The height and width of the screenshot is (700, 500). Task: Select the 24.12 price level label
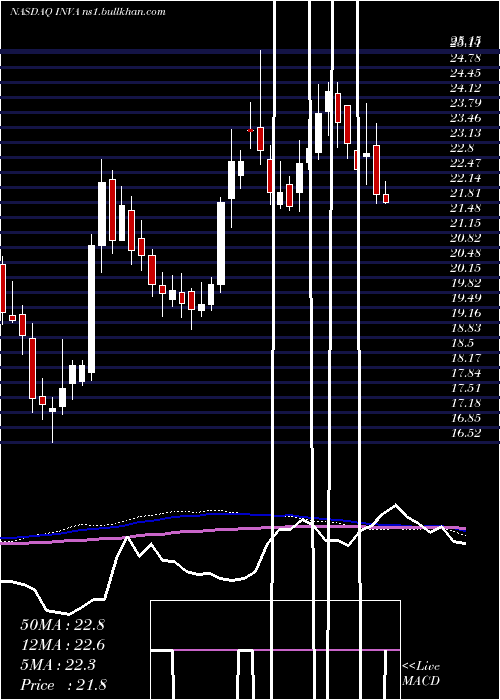tap(466, 88)
